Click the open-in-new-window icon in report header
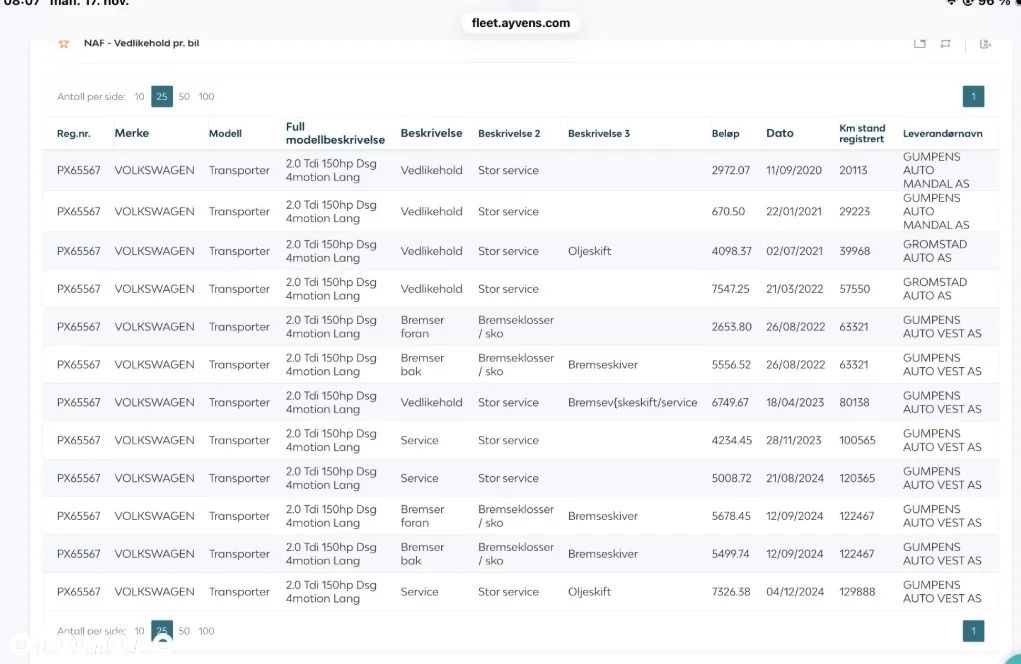The image size is (1021, 664). pos(919,44)
